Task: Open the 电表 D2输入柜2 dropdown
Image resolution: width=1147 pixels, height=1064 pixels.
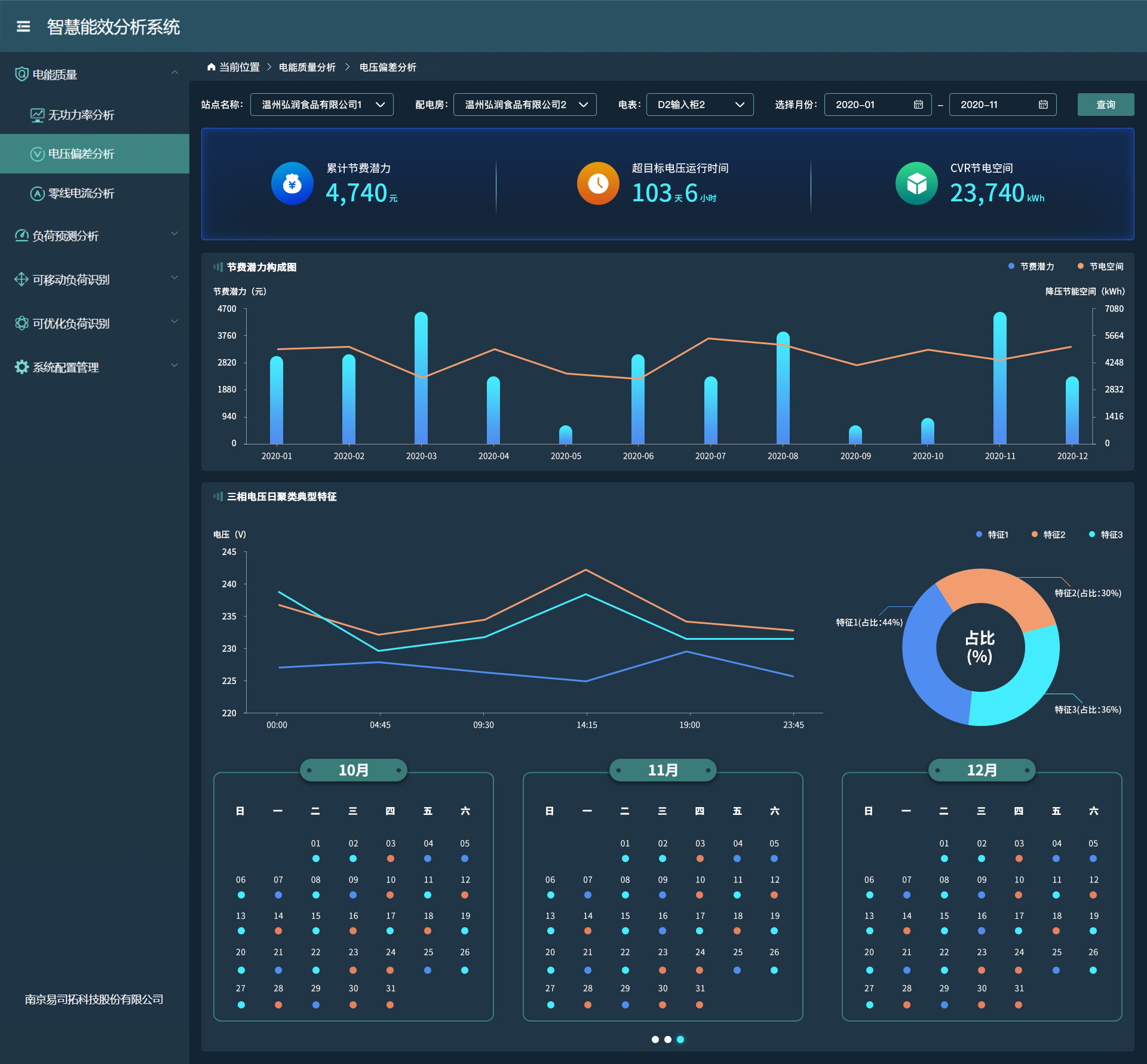Action: [700, 105]
